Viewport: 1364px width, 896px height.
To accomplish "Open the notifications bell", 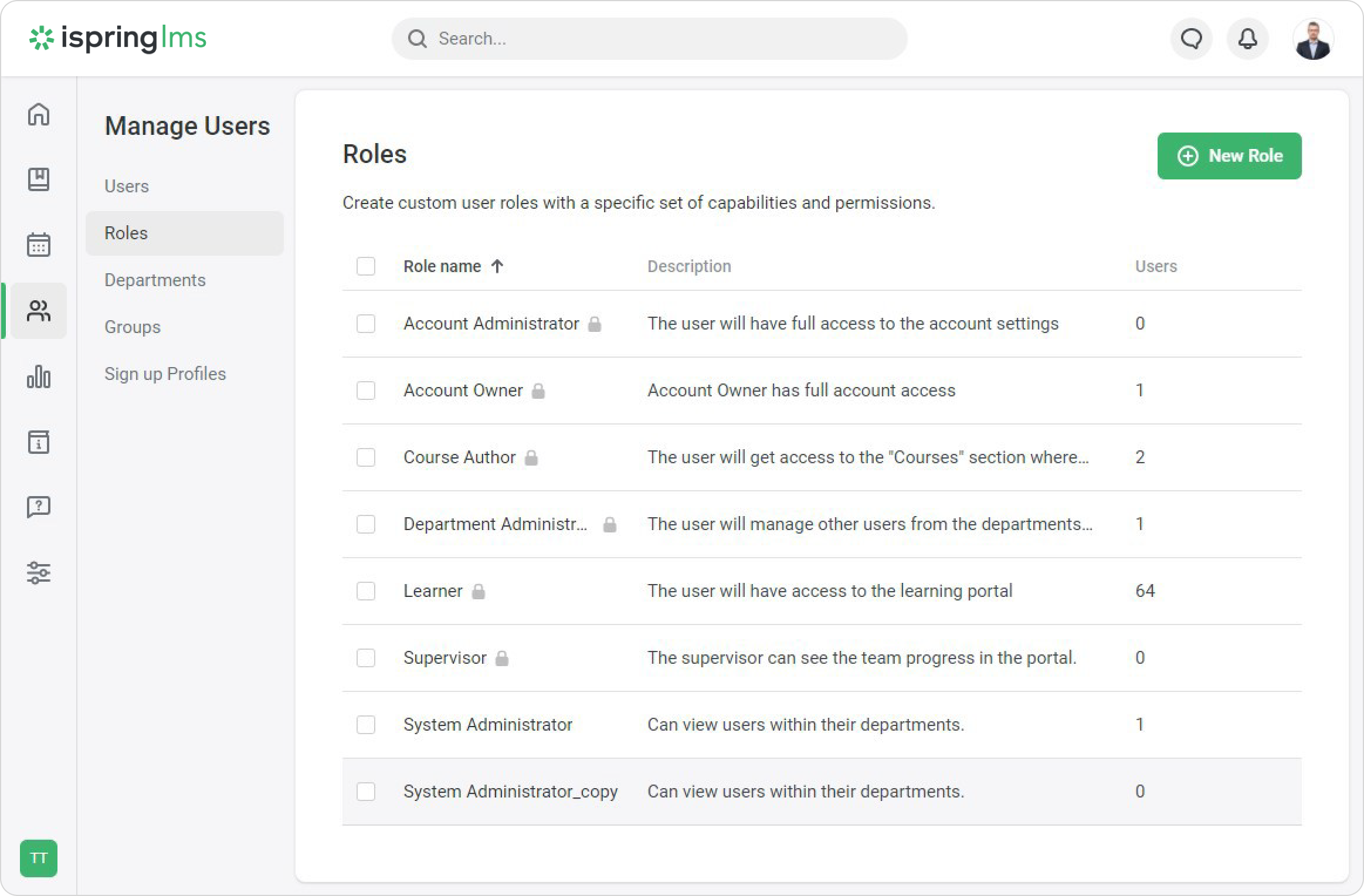I will pos(1247,39).
